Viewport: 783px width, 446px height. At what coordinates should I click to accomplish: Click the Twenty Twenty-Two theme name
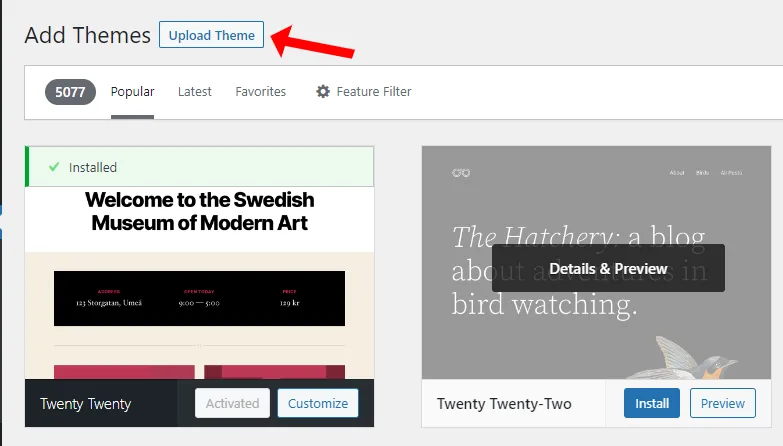504,404
